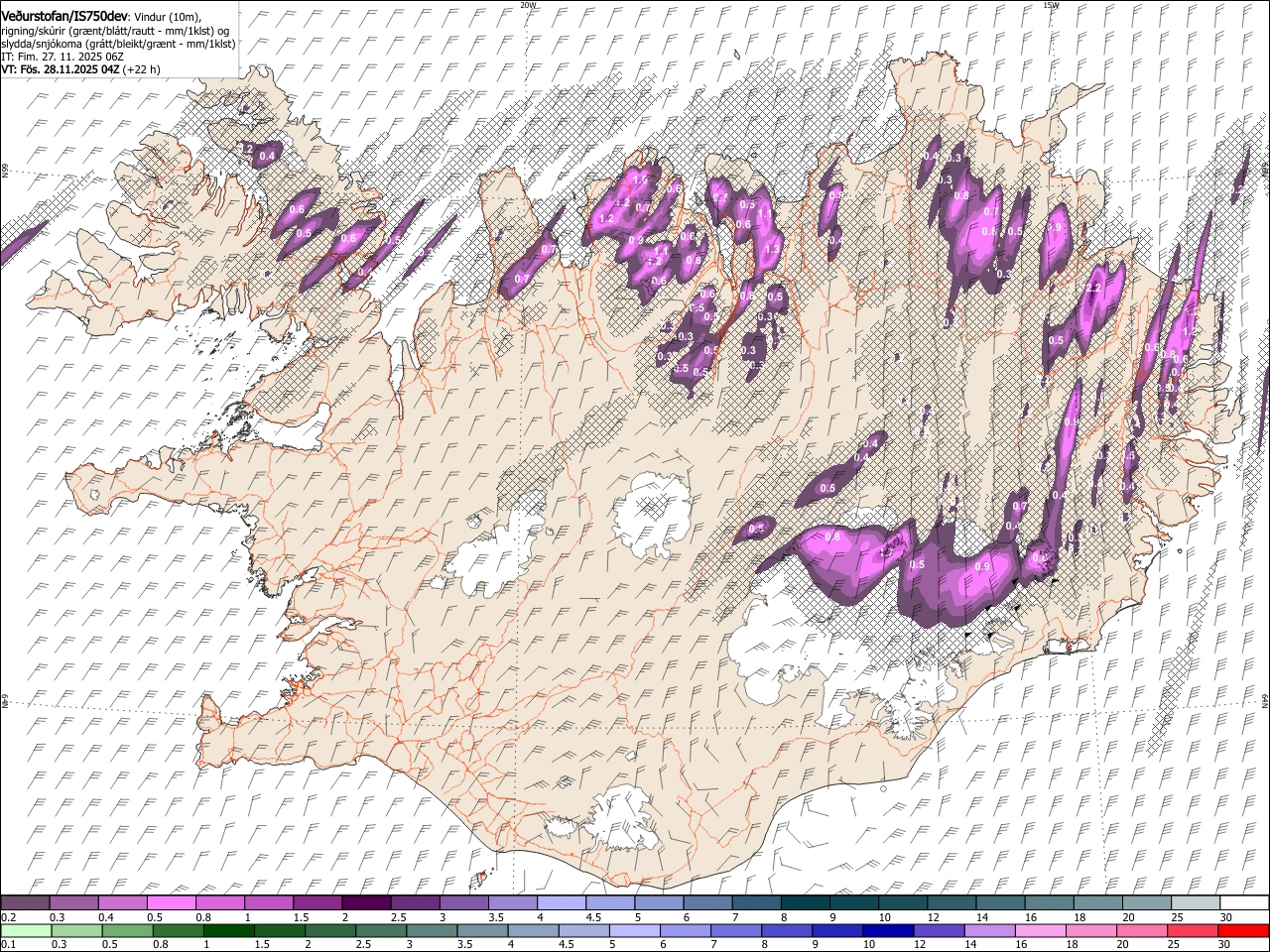Select the darkest purple 2–2.5 snow legend swatch
1270x952 pixels.
(366, 902)
